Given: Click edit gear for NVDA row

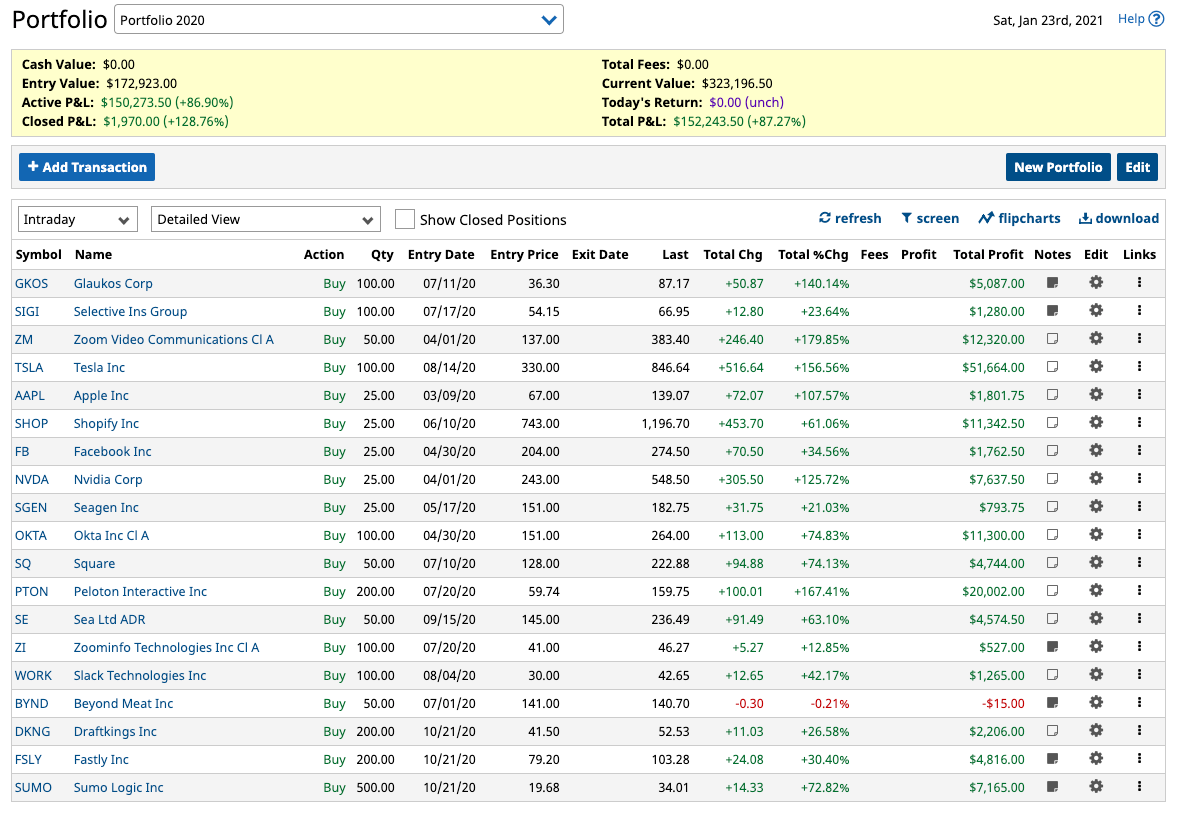Looking at the screenshot, I should tap(1096, 479).
